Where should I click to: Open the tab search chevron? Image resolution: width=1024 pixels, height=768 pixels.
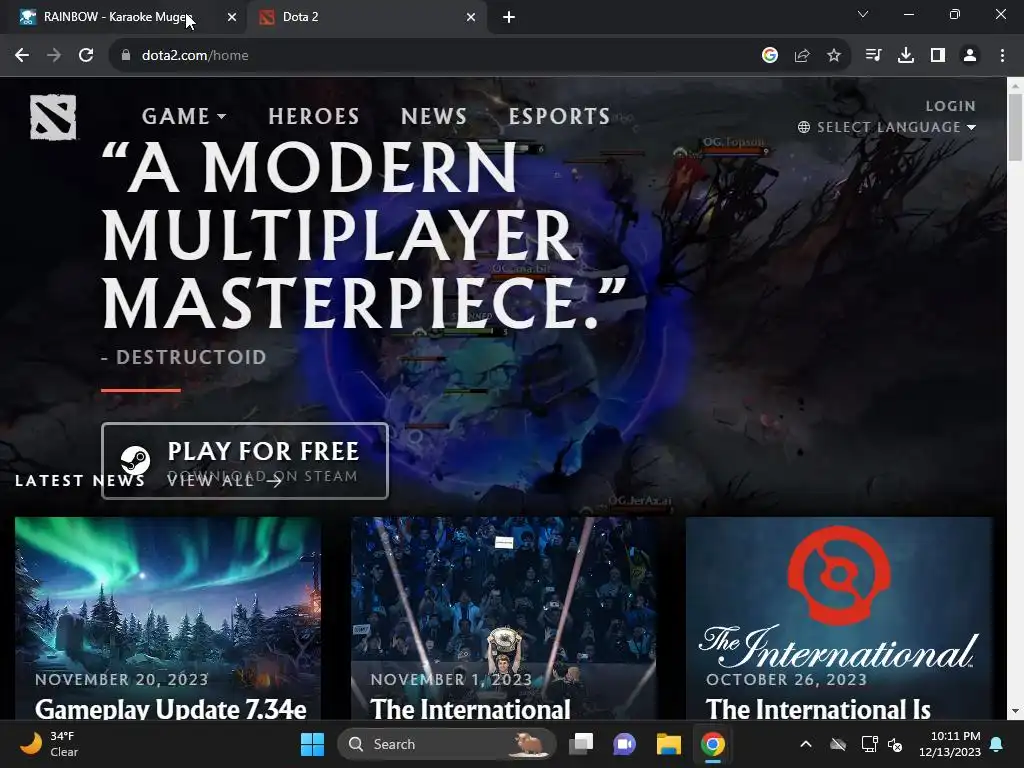point(863,14)
